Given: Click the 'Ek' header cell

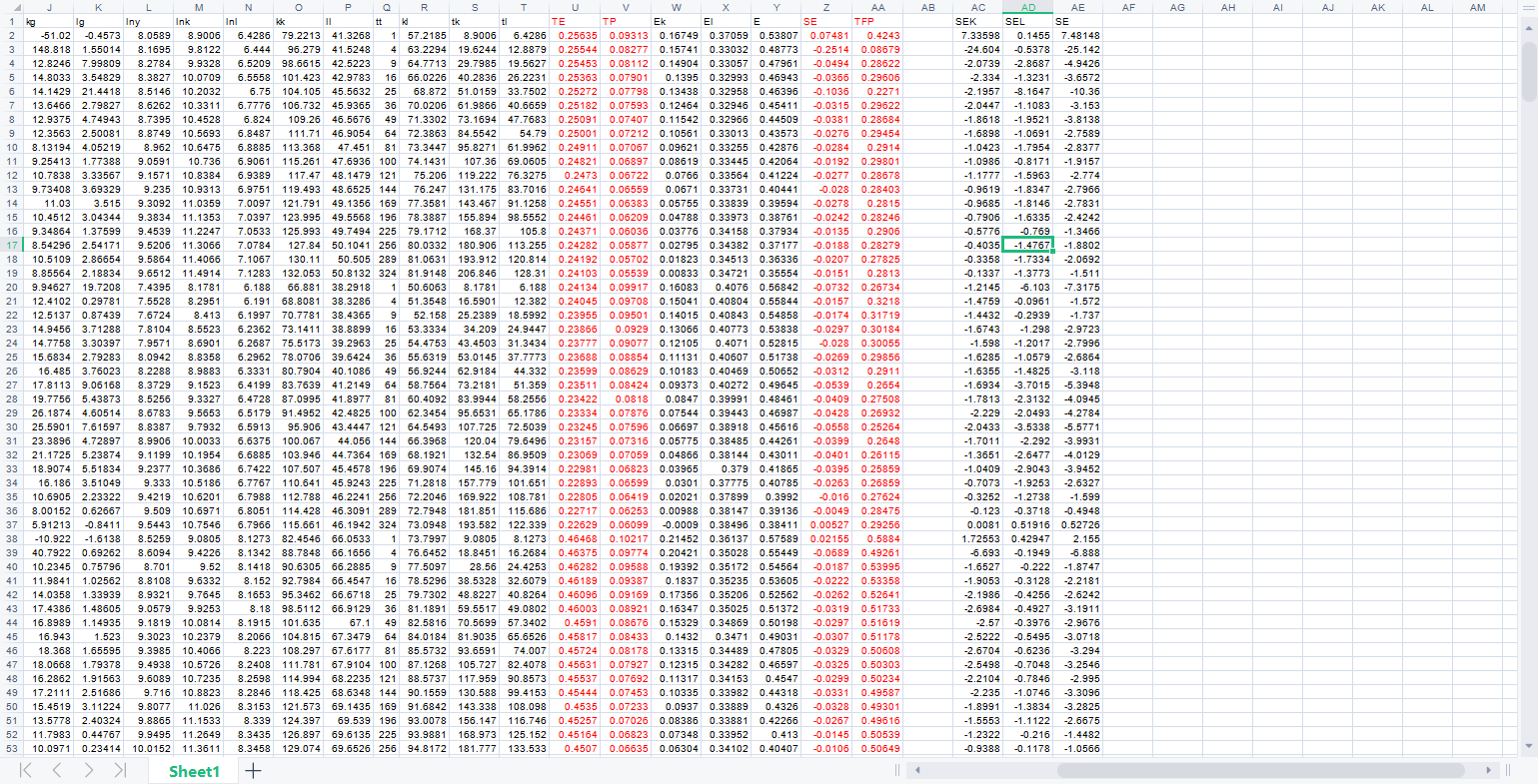Looking at the screenshot, I should [x=676, y=21].
